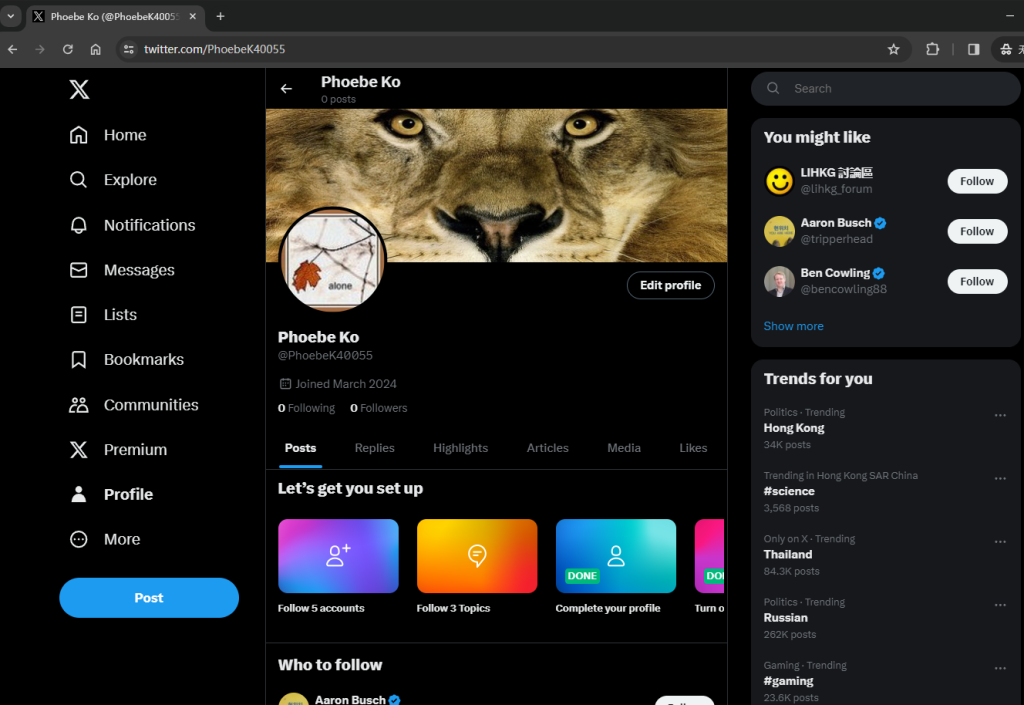Viewport: 1024px width, 705px height.
Task: Open the tab search dropdown arrow
Action: [x=10, y=16]
